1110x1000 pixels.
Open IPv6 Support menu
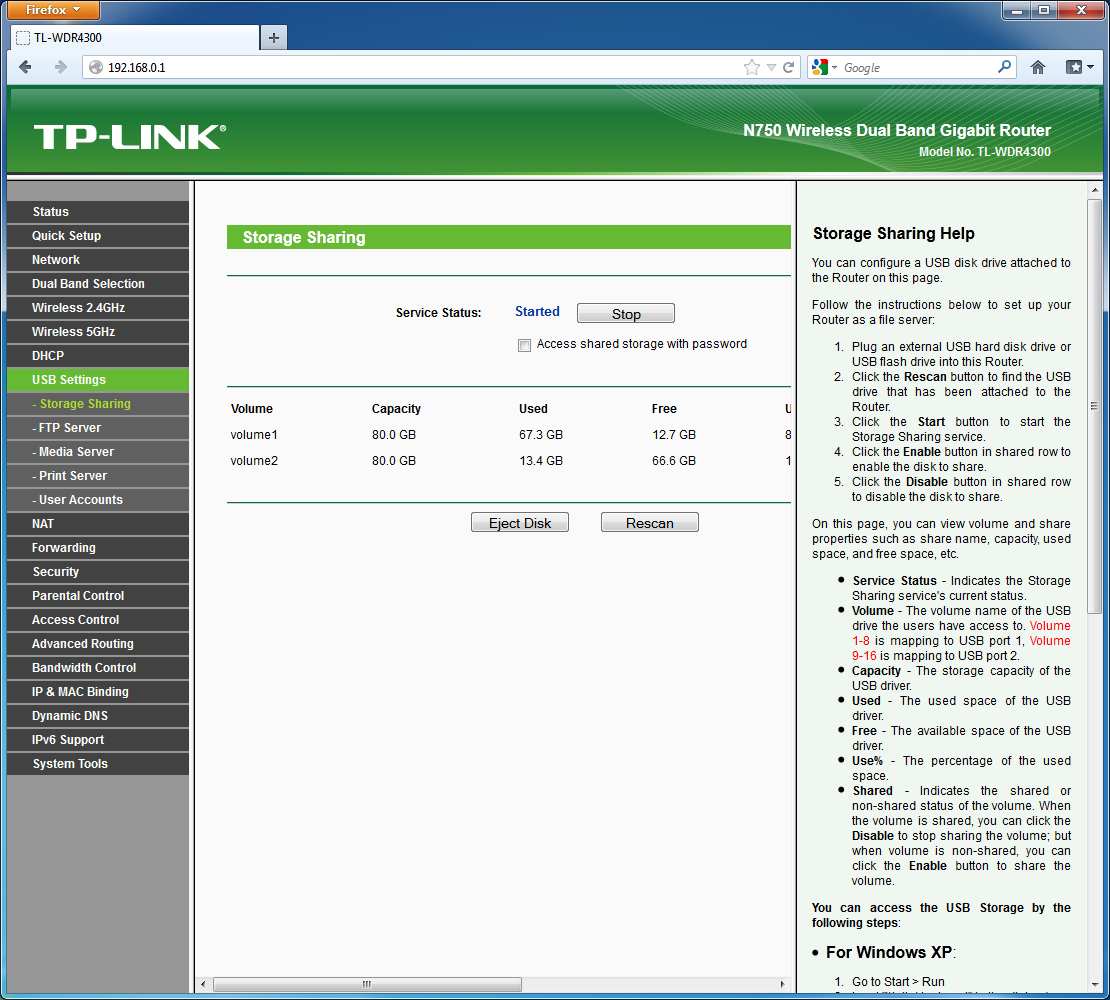(x=98, y=741)
